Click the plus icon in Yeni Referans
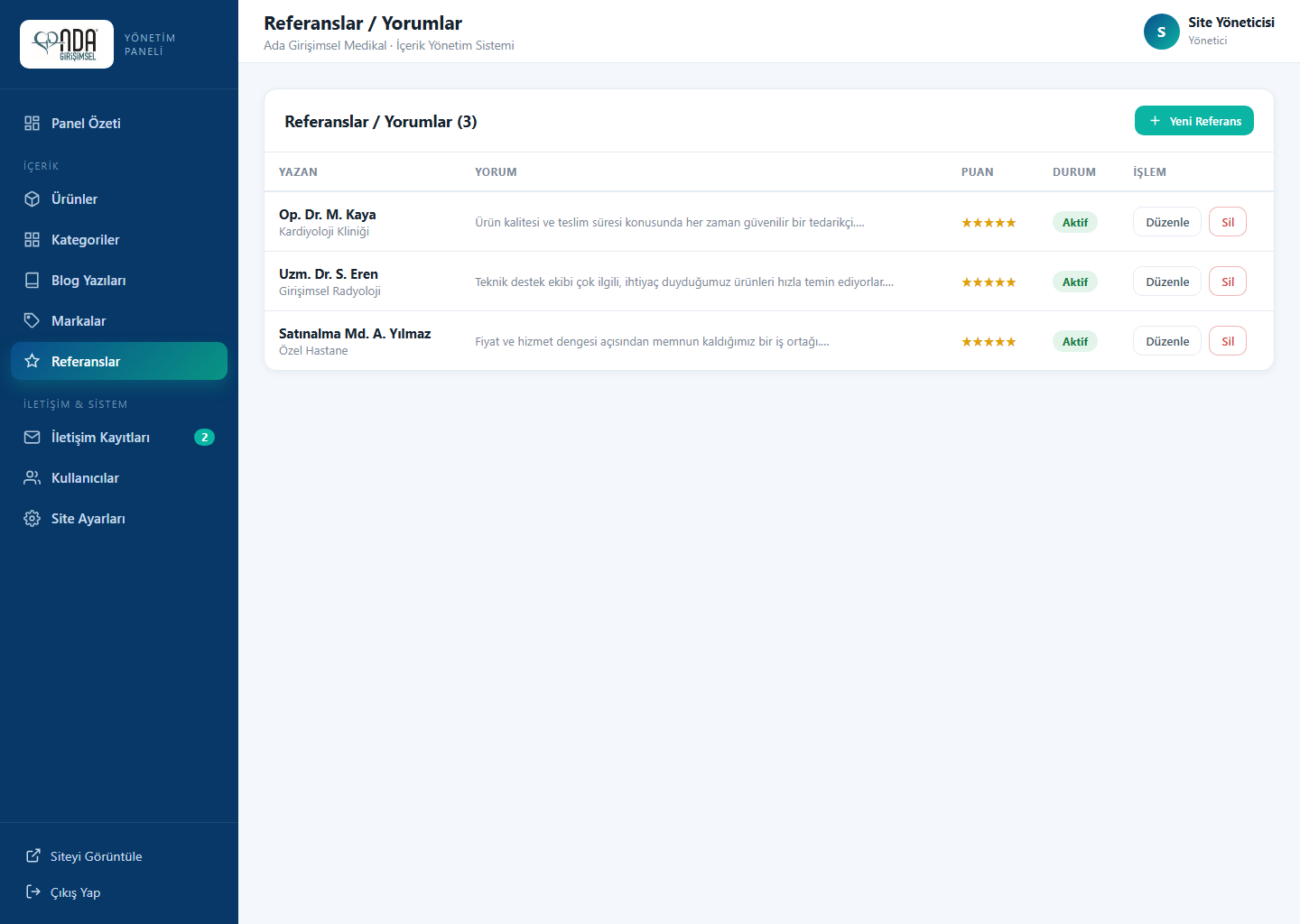1300x924 pixels. click(1155, 121)
